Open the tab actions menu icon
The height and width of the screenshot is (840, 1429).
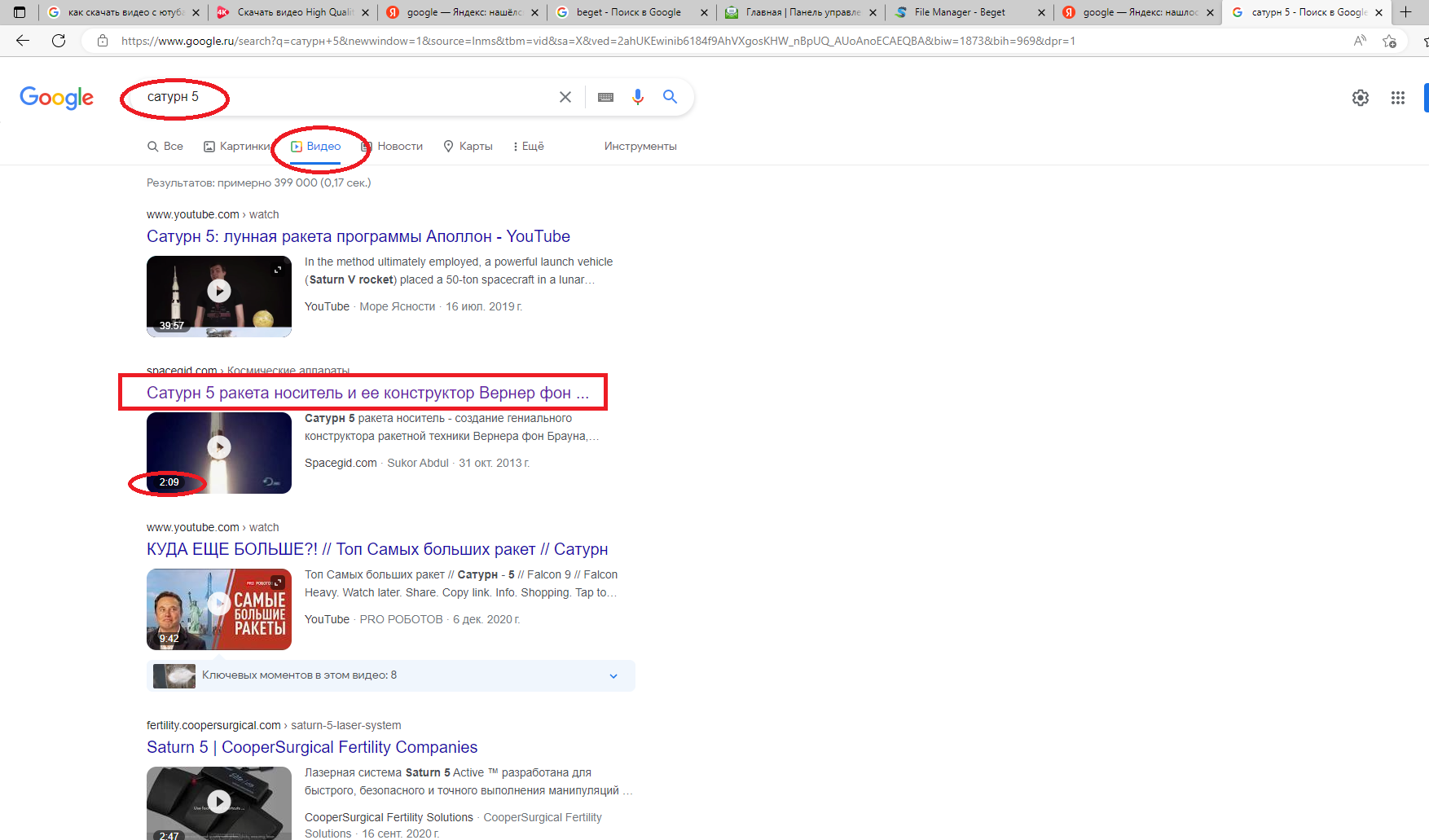click(x=20, y=12)
